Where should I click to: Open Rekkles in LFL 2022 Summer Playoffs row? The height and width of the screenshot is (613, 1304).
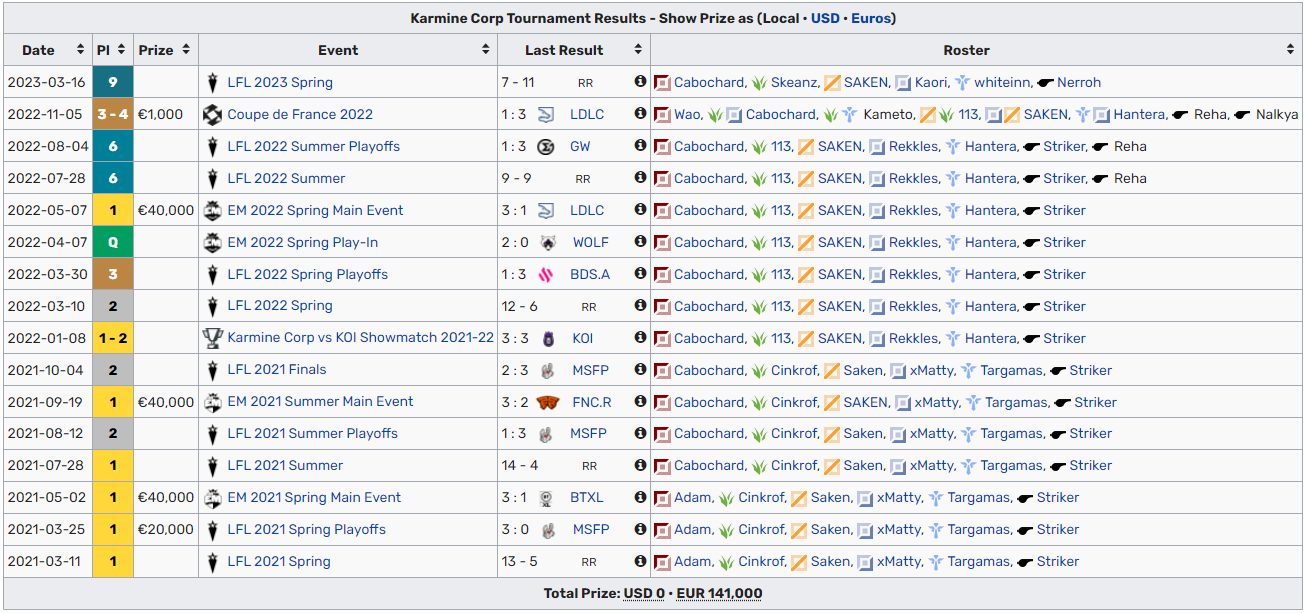pos(913,146)
